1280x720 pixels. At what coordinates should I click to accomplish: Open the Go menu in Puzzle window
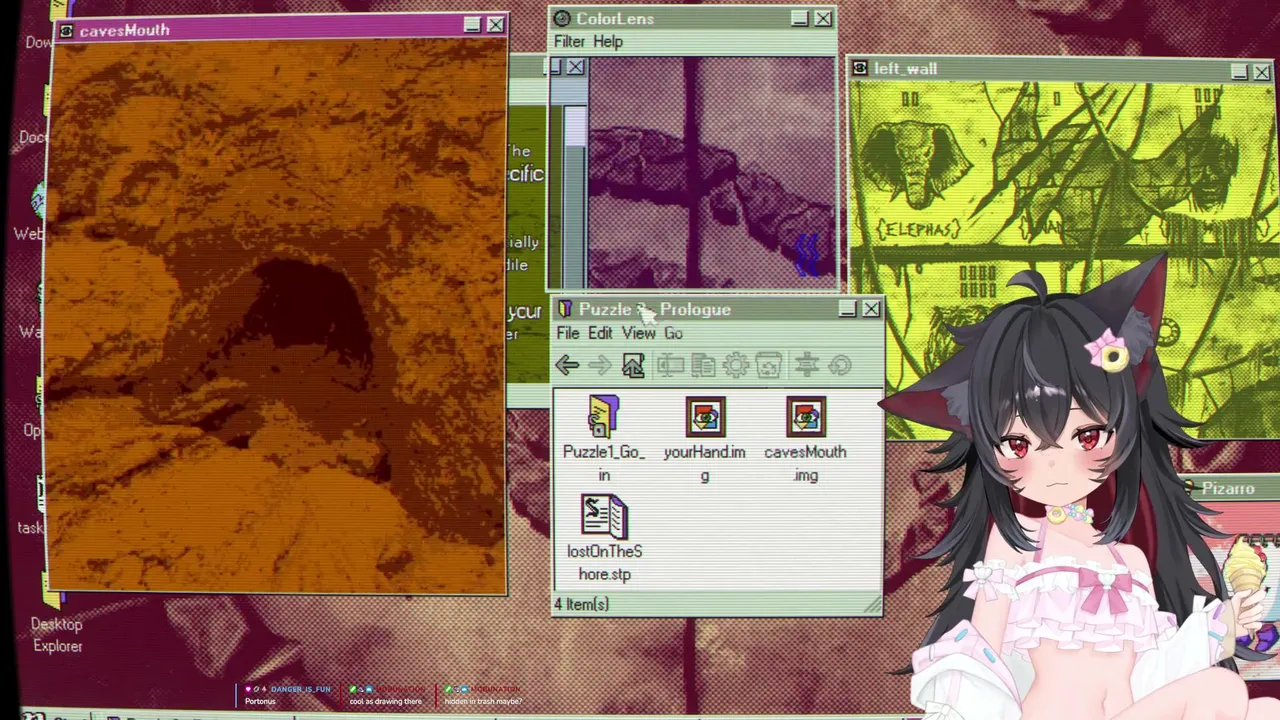coord(673,334)
